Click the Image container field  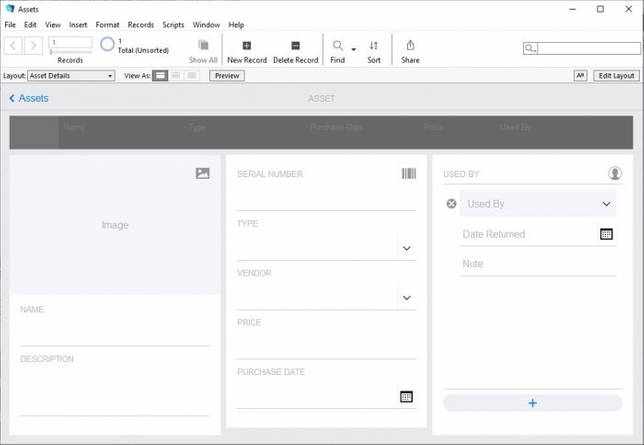click(x=115, y=225)
